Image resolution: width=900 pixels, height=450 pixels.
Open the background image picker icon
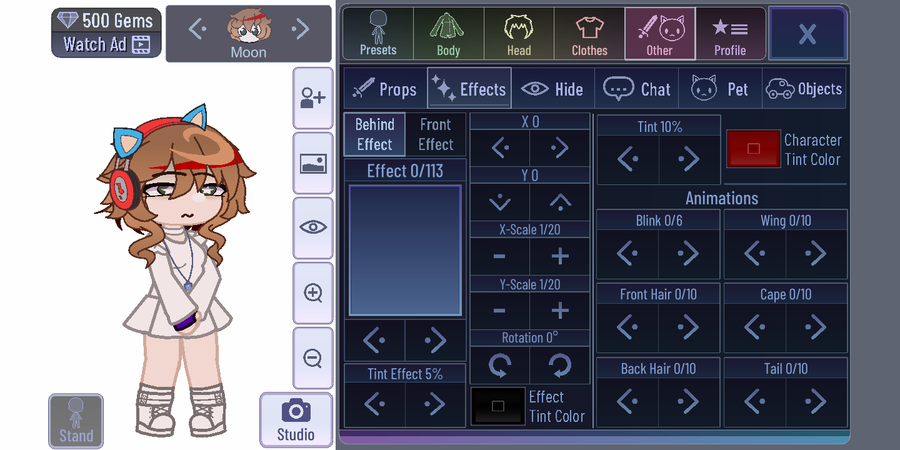click(x=313, y=164)
